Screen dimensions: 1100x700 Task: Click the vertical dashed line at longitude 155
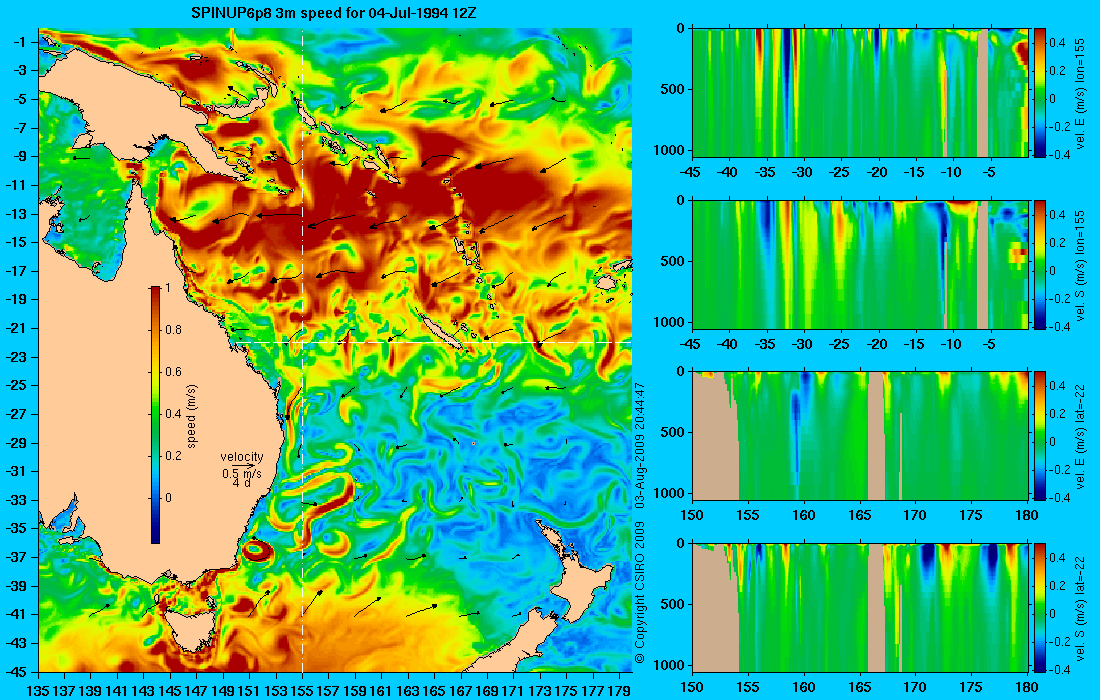[x=302, y=350]
